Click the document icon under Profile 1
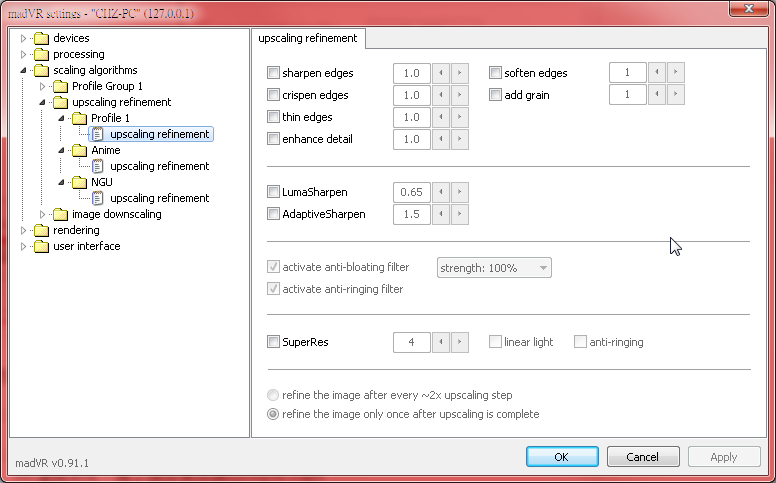Screen dimensions: 776x483 (98, 134)
